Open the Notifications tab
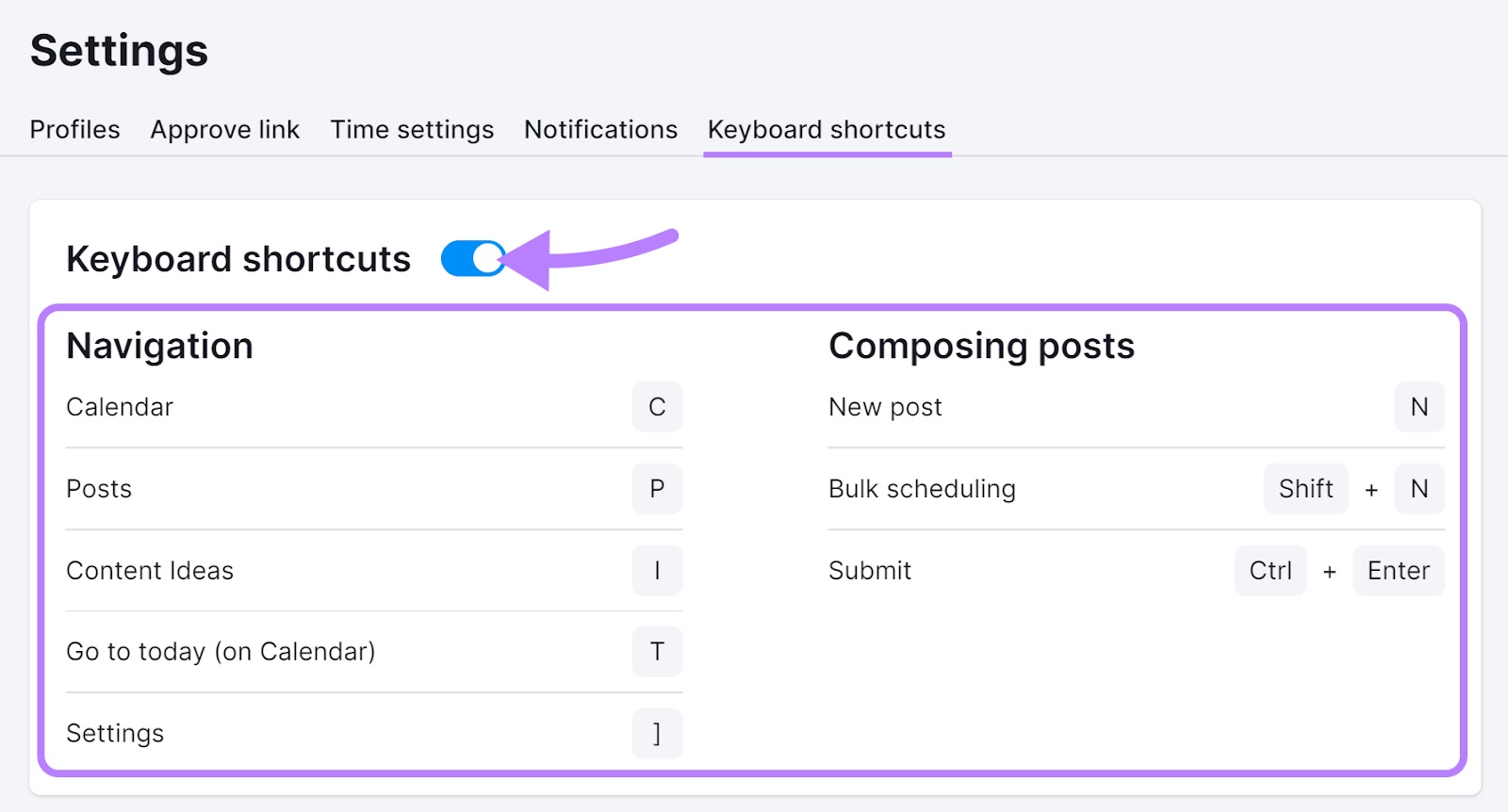Viewport: 1508px width, 812px height. pos(599,129)
